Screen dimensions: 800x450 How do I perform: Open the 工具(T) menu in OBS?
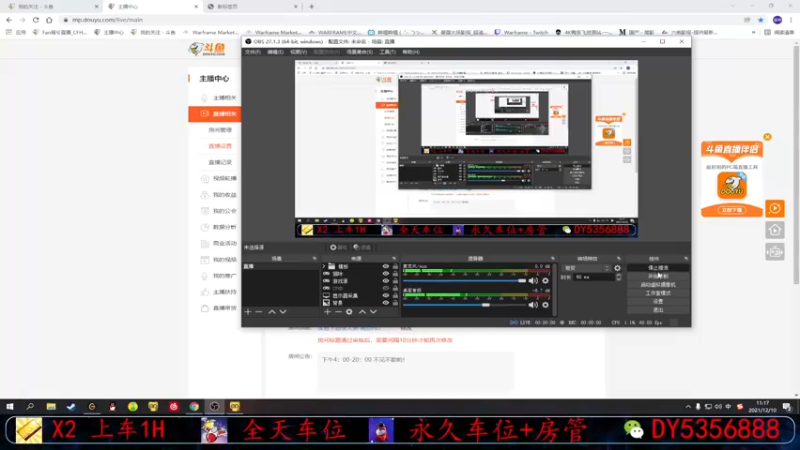387,52
